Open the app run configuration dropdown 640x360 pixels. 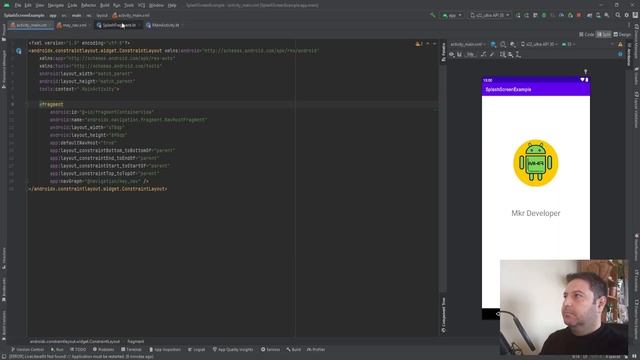tap(452, 15)
